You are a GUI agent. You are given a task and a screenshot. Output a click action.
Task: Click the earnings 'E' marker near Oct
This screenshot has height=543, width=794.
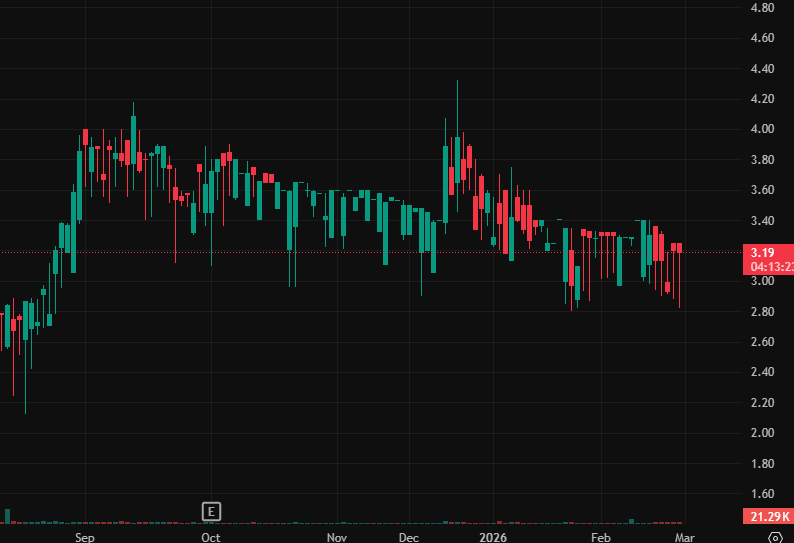click(211, 512)
